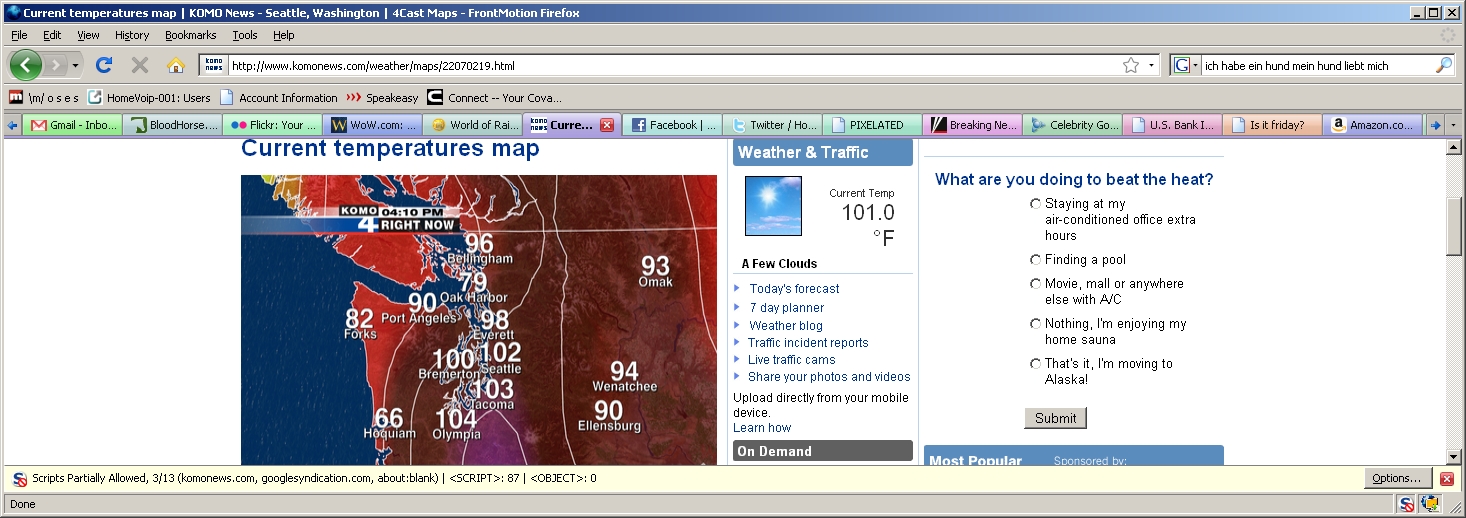Reload the page with the blue refresh icon
Screen dimensions: 1466x518
click(x=103, y=65)
